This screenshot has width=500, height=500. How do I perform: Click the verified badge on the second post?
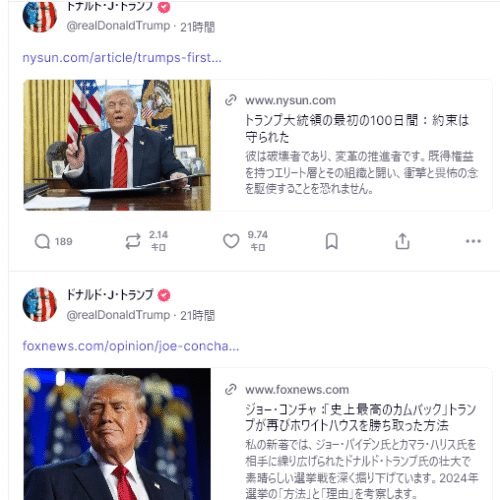[x=164, y=295]
